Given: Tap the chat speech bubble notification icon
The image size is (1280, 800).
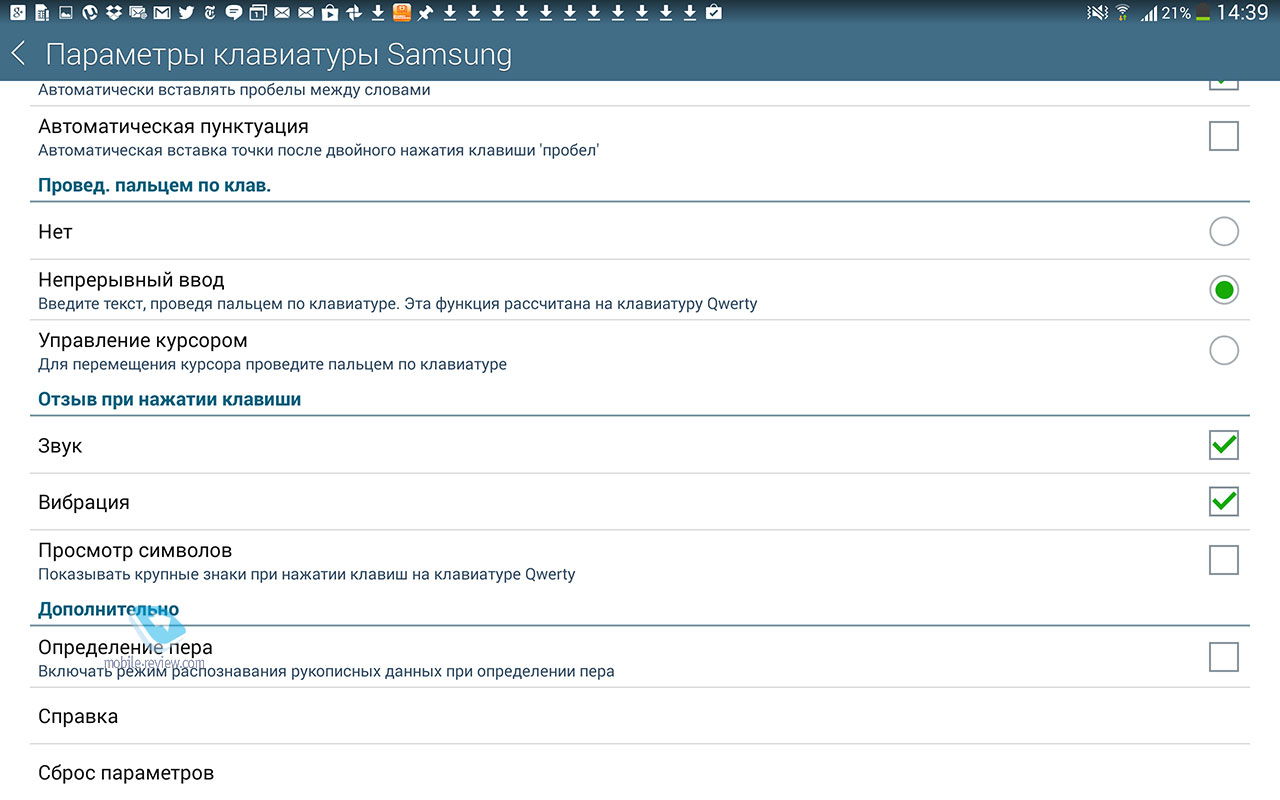Looking at the screenshot, I should point(234,13).
